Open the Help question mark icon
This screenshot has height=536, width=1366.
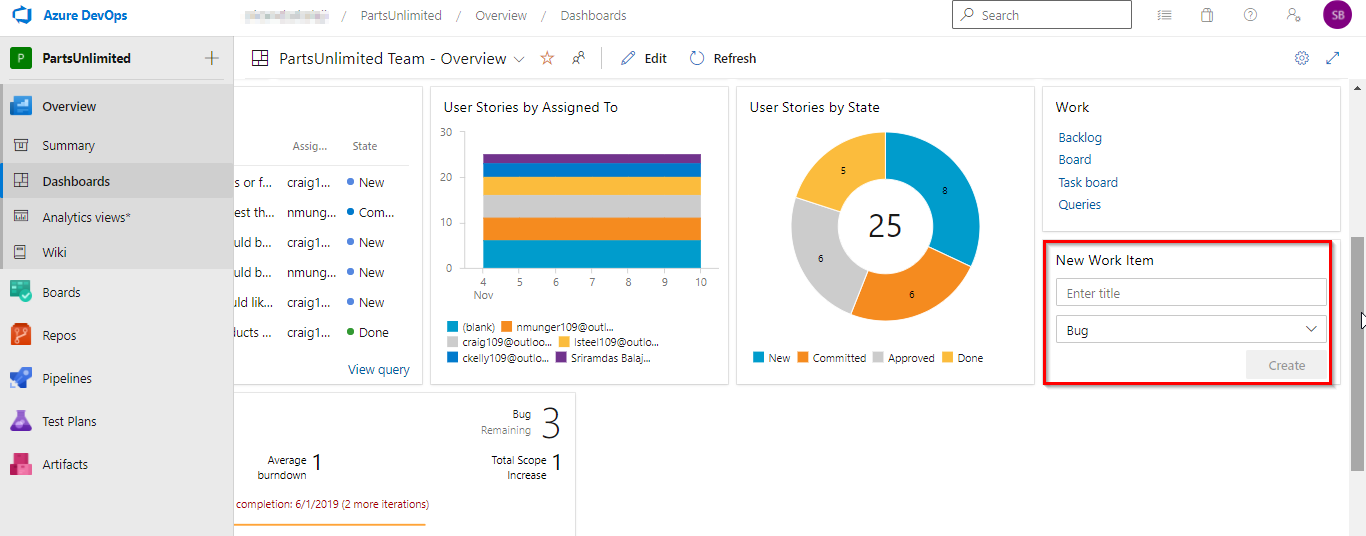click(1251, 15)
